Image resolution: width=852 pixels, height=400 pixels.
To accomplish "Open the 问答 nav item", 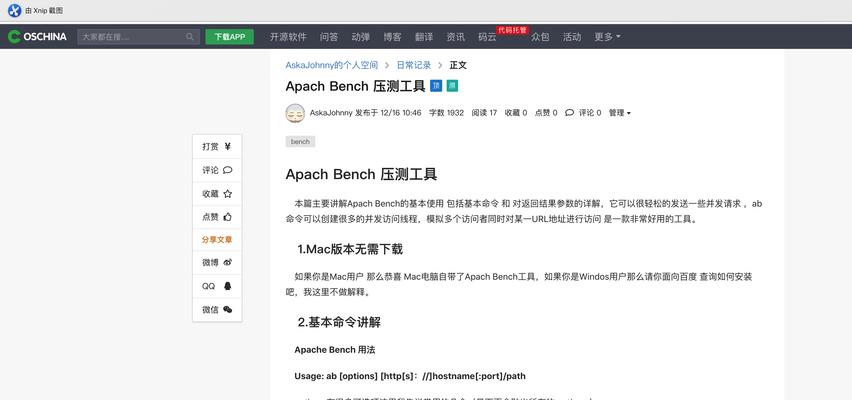I will point(329,37).
